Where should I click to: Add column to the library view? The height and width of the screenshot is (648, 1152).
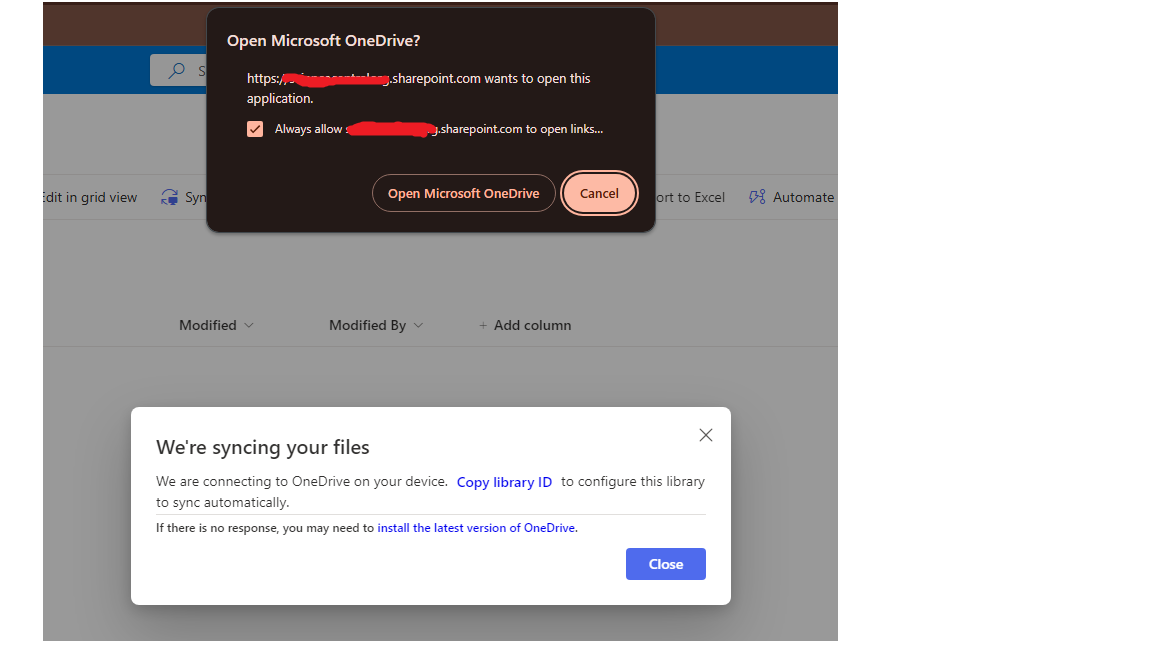[525, 325]
